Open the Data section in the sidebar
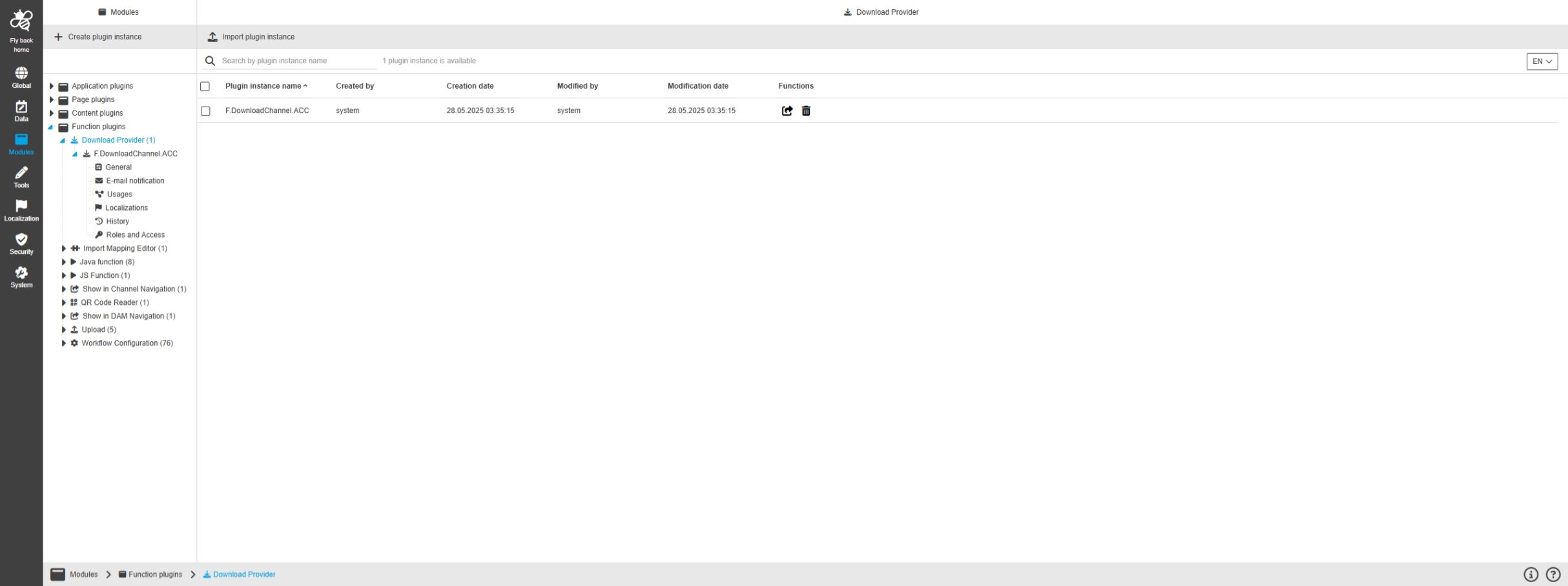This screenshot has width=1568, height=586. point(21,111)
